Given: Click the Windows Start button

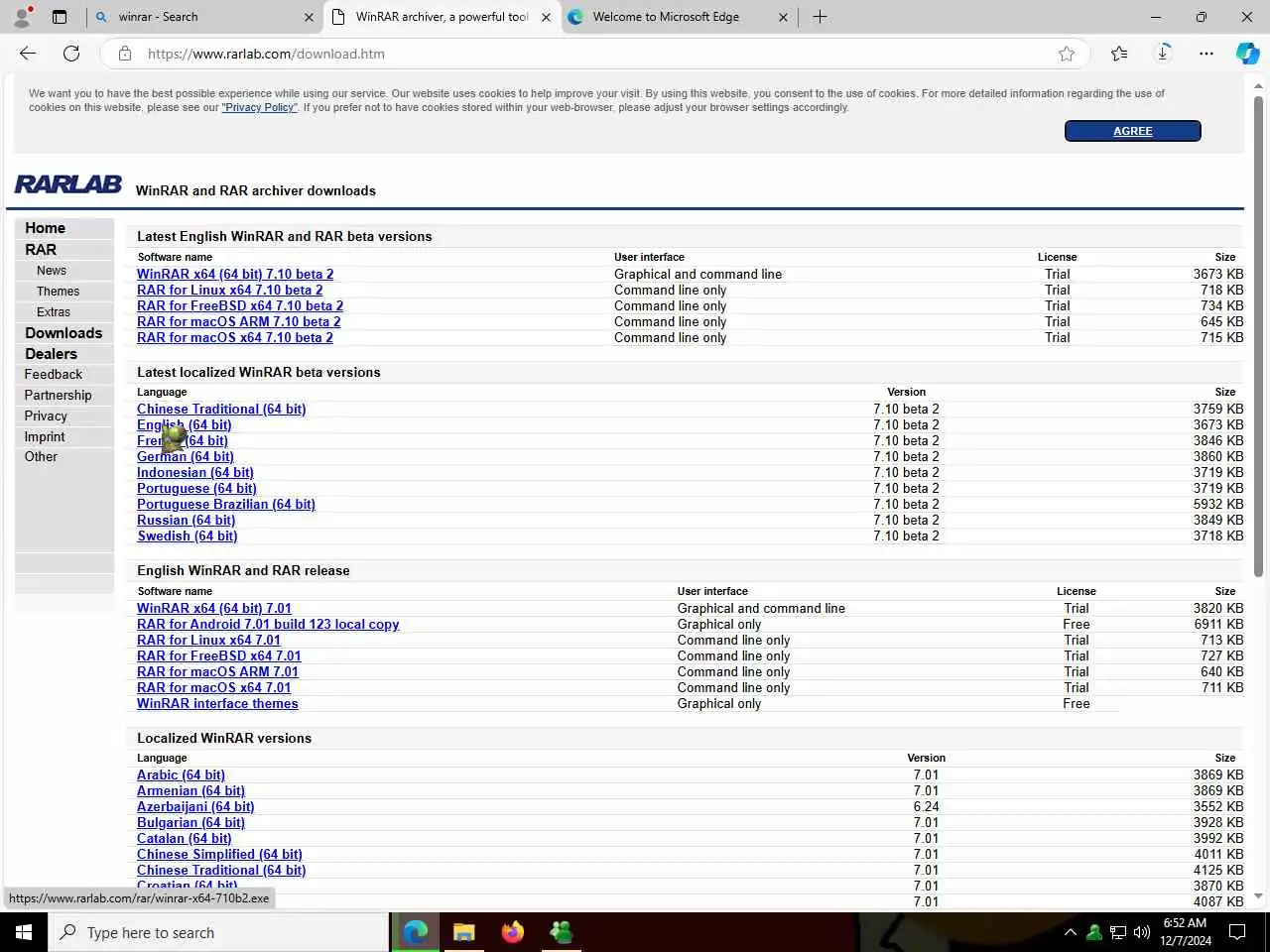Looking at the screenshot, I should 24,932.
